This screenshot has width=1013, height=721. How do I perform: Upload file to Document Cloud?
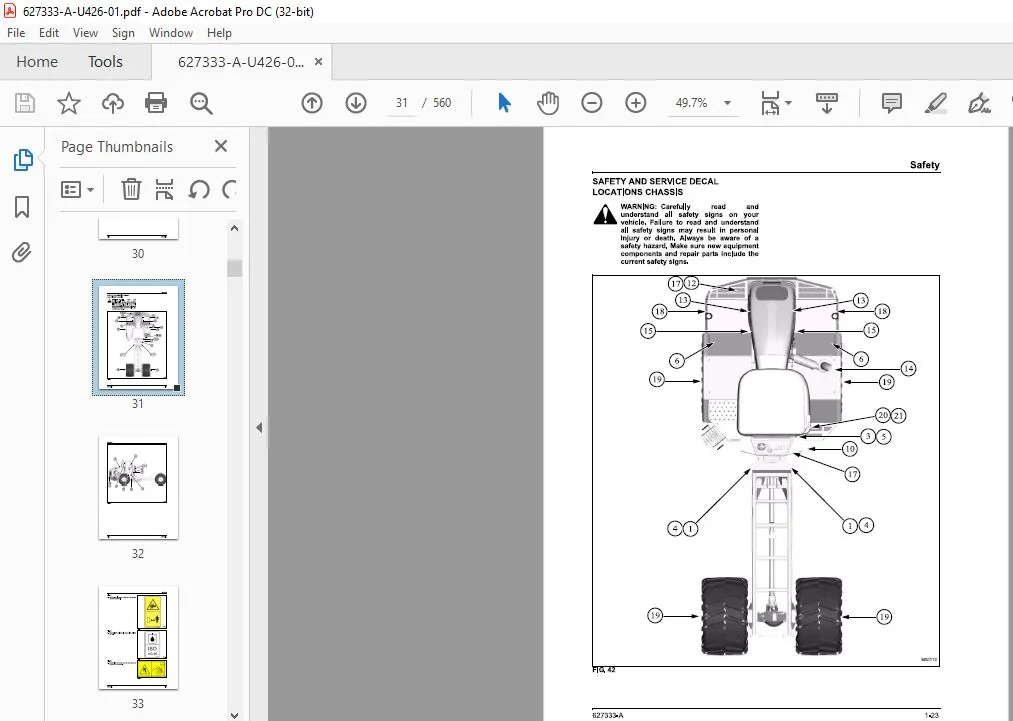coord(112,103)
